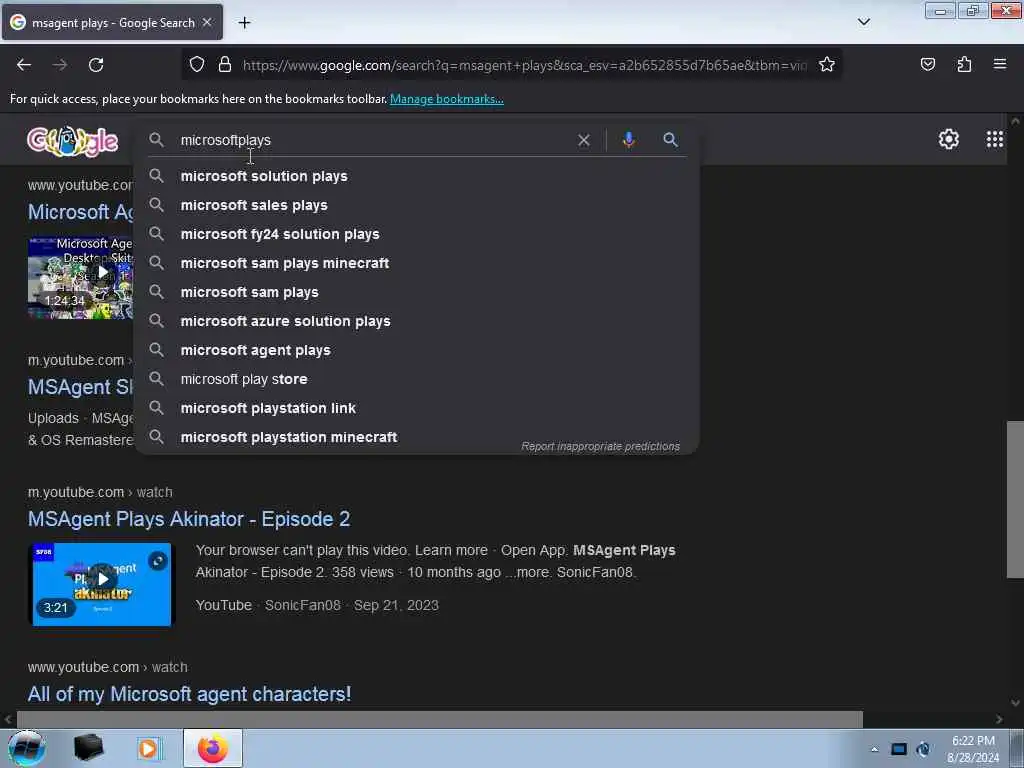
Task: Open the Google apps grid
Action: click(x=995, y=139)
